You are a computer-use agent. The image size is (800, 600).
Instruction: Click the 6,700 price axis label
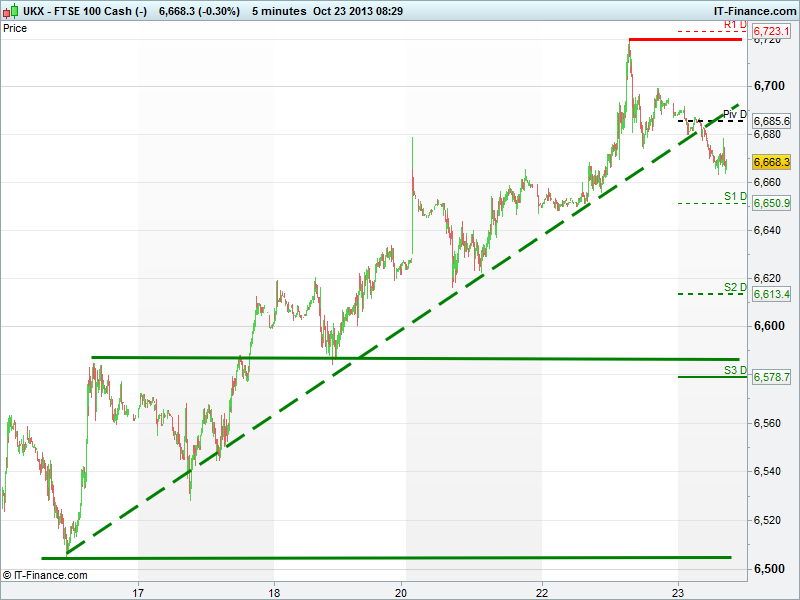(x=769, y=86)
